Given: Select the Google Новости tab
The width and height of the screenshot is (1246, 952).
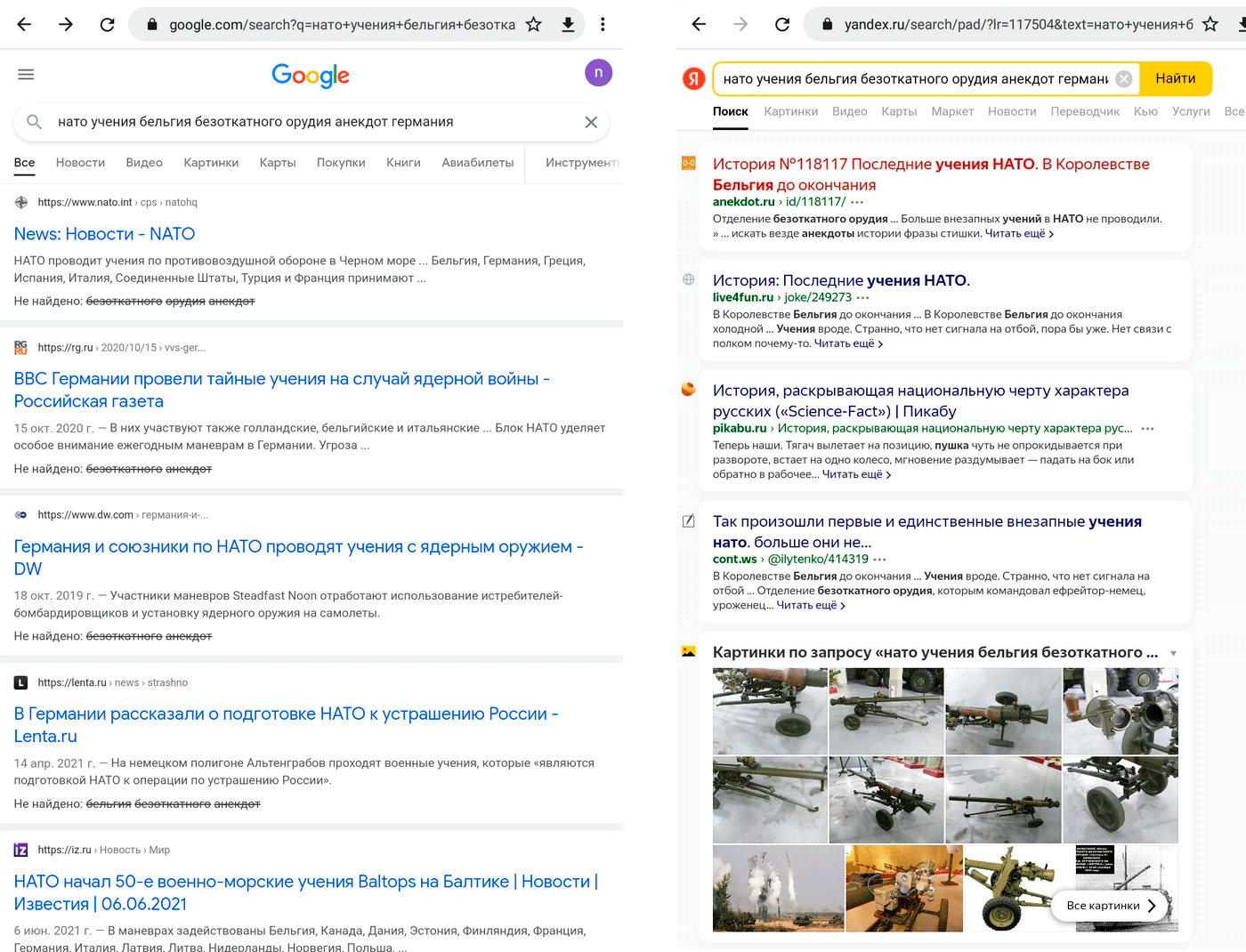Looking at the screenshot, I should (x=80, y=163).
